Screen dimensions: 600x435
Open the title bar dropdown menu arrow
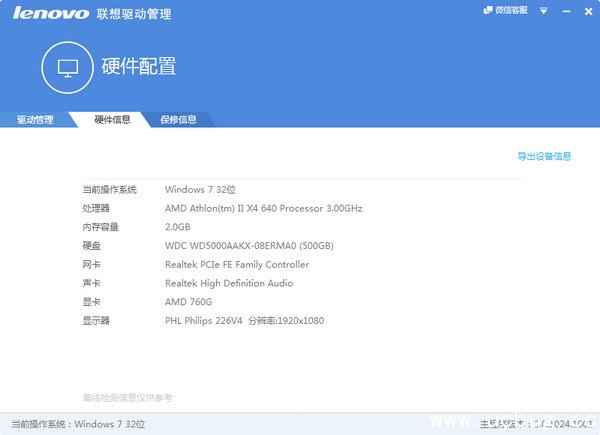(x=543, y=11)
